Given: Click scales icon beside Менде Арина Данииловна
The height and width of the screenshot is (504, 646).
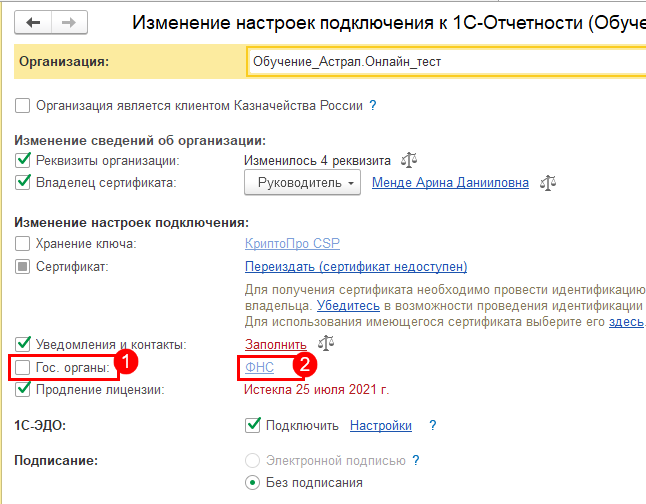Looking at the screenshot, I should (548, 183).
